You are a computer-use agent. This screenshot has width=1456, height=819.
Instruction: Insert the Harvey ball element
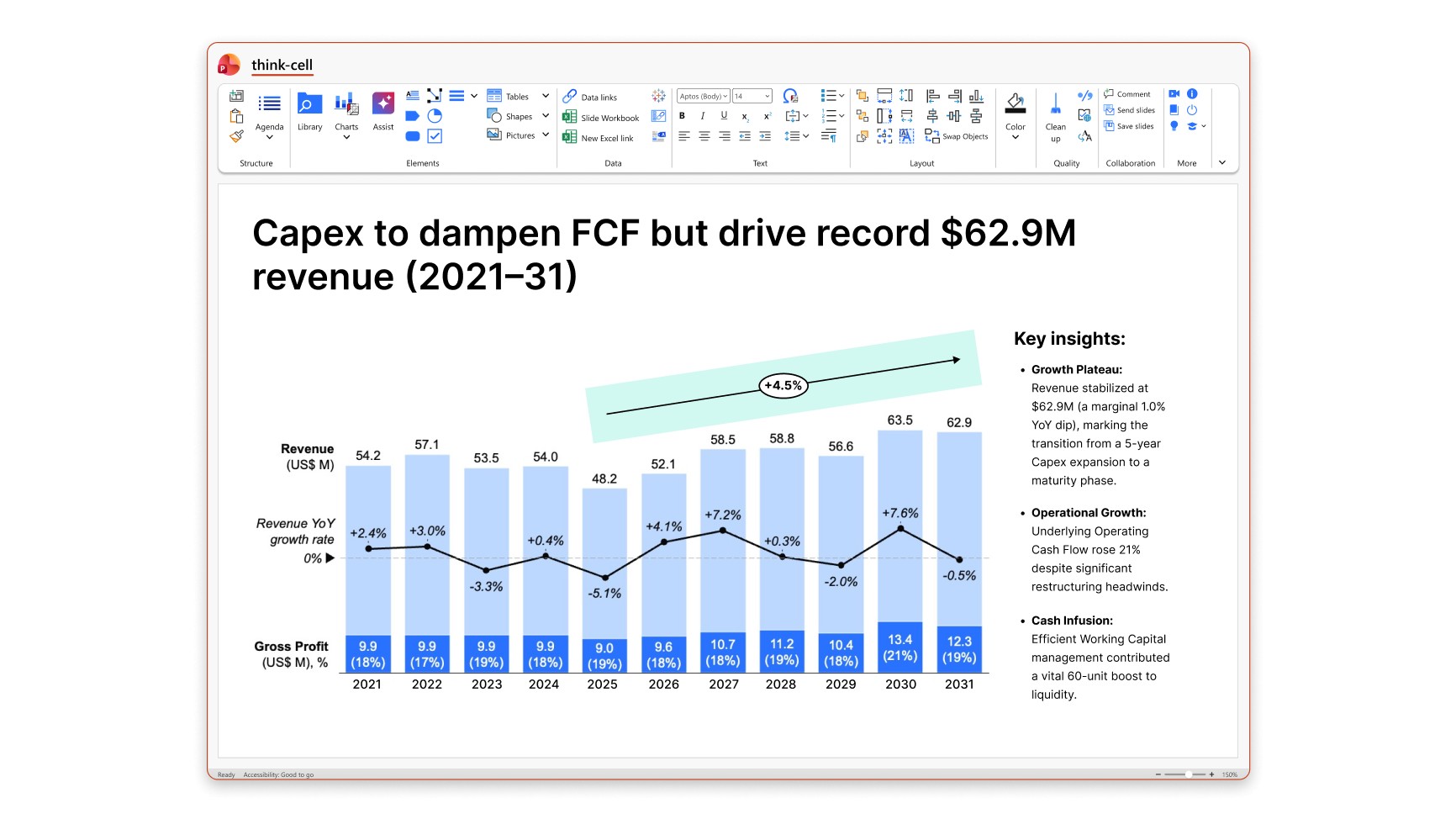coord(435,116)
